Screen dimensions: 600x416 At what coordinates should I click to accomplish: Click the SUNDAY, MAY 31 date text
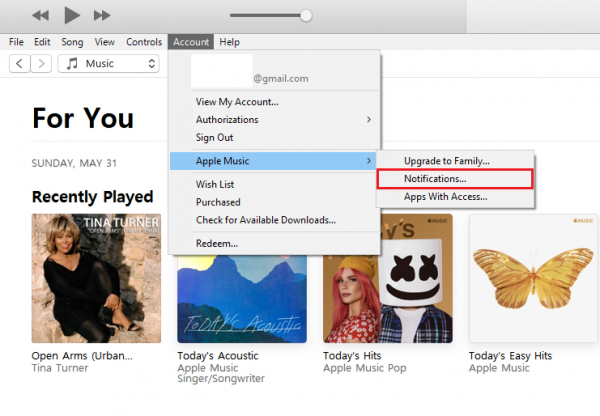click(74, 163)
